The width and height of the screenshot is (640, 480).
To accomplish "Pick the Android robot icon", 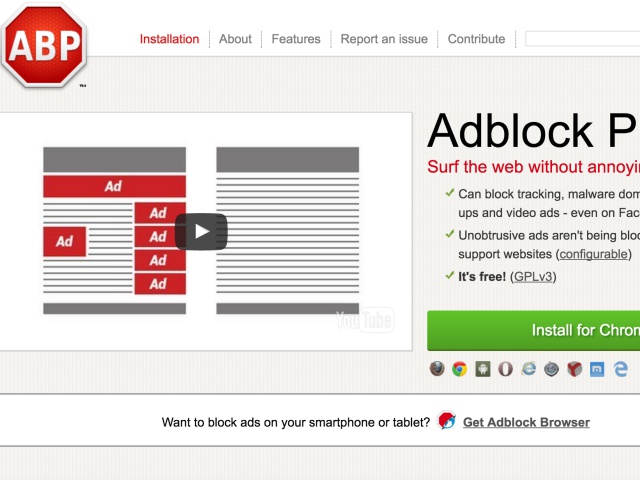I will click(483, 368).
